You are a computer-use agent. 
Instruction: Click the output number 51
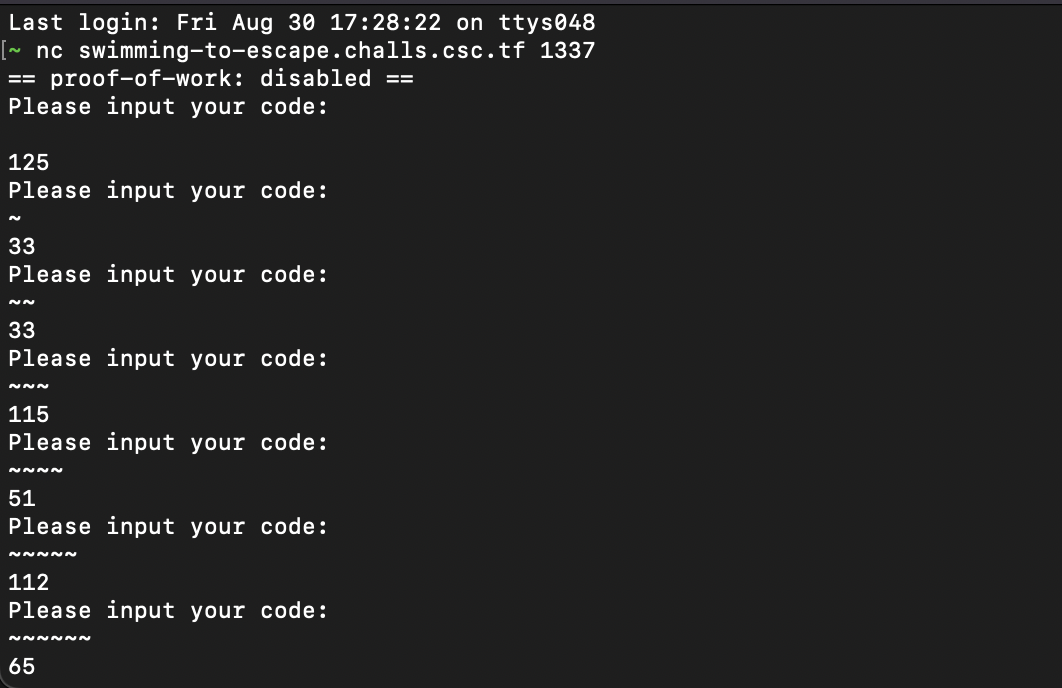(x=22, y=499)
